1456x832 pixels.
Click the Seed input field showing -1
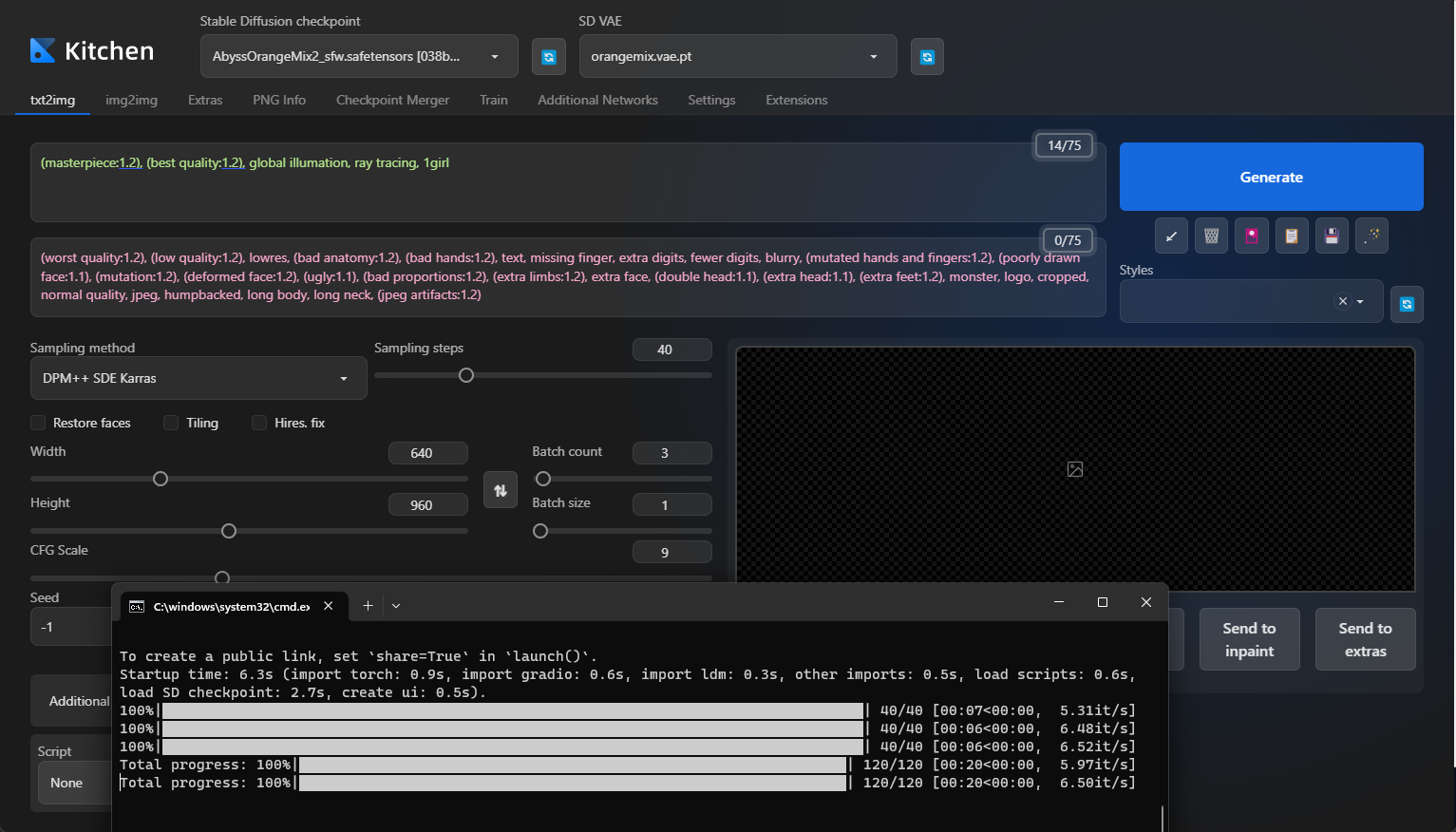(x=72, y=627)
